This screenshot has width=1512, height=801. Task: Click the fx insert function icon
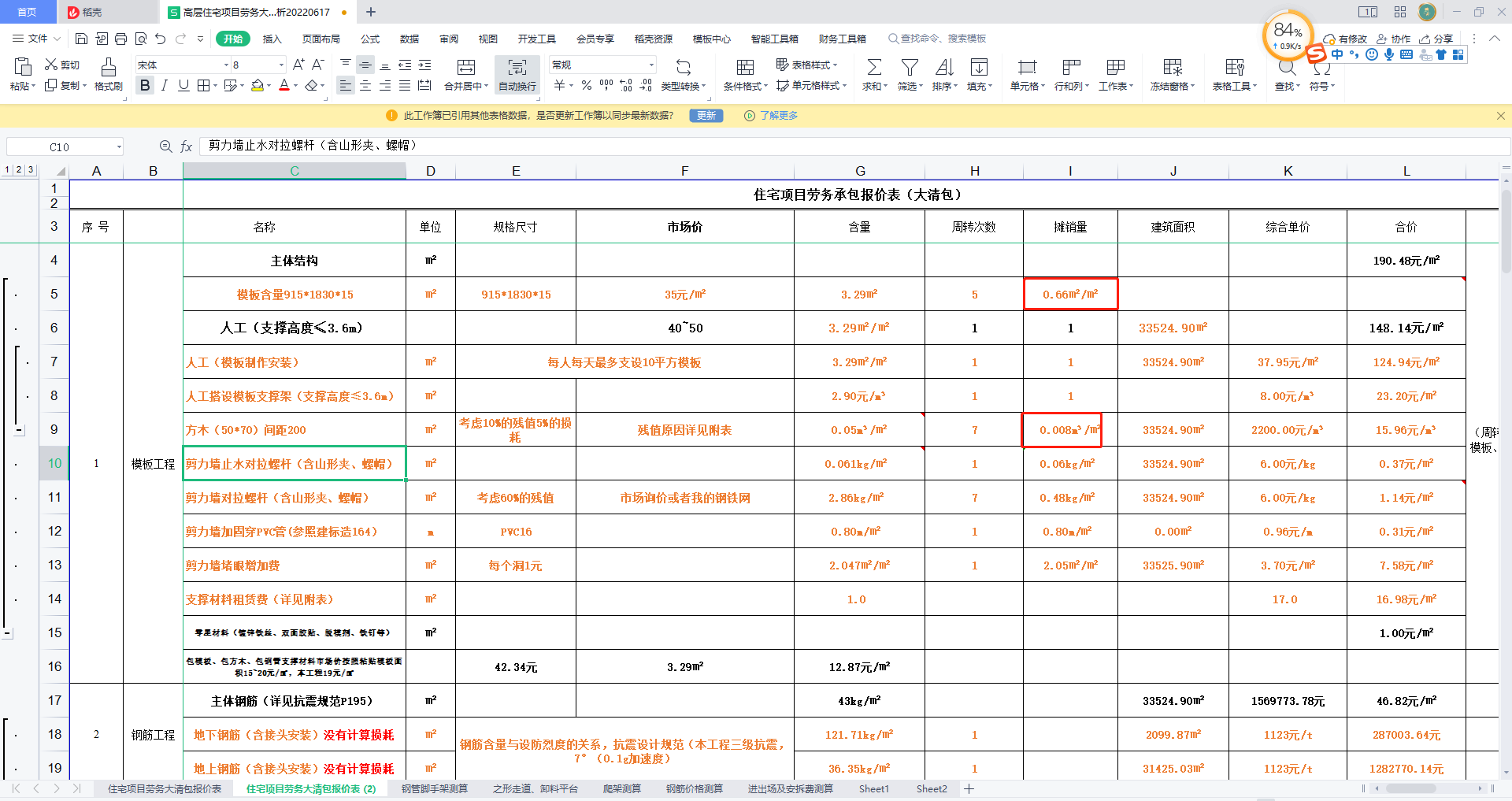coord(187,146)
